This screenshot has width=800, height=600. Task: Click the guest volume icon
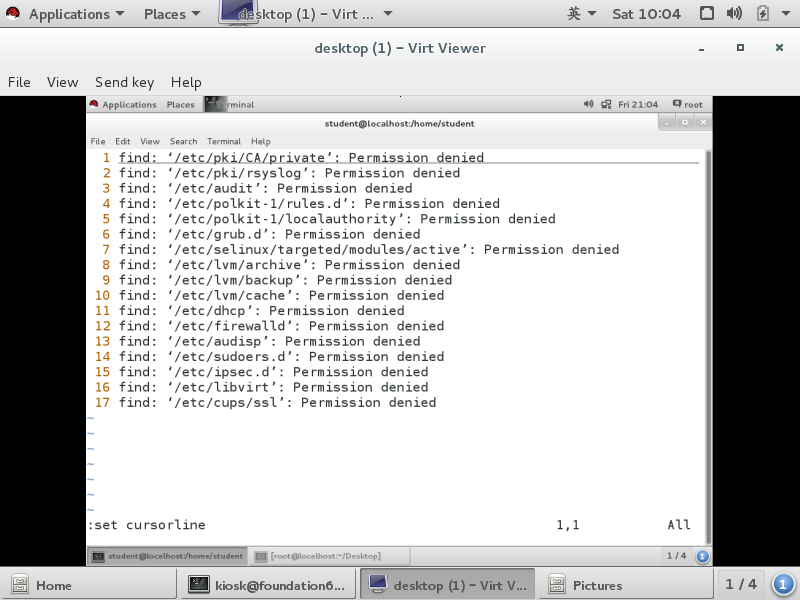coord(588,104)
